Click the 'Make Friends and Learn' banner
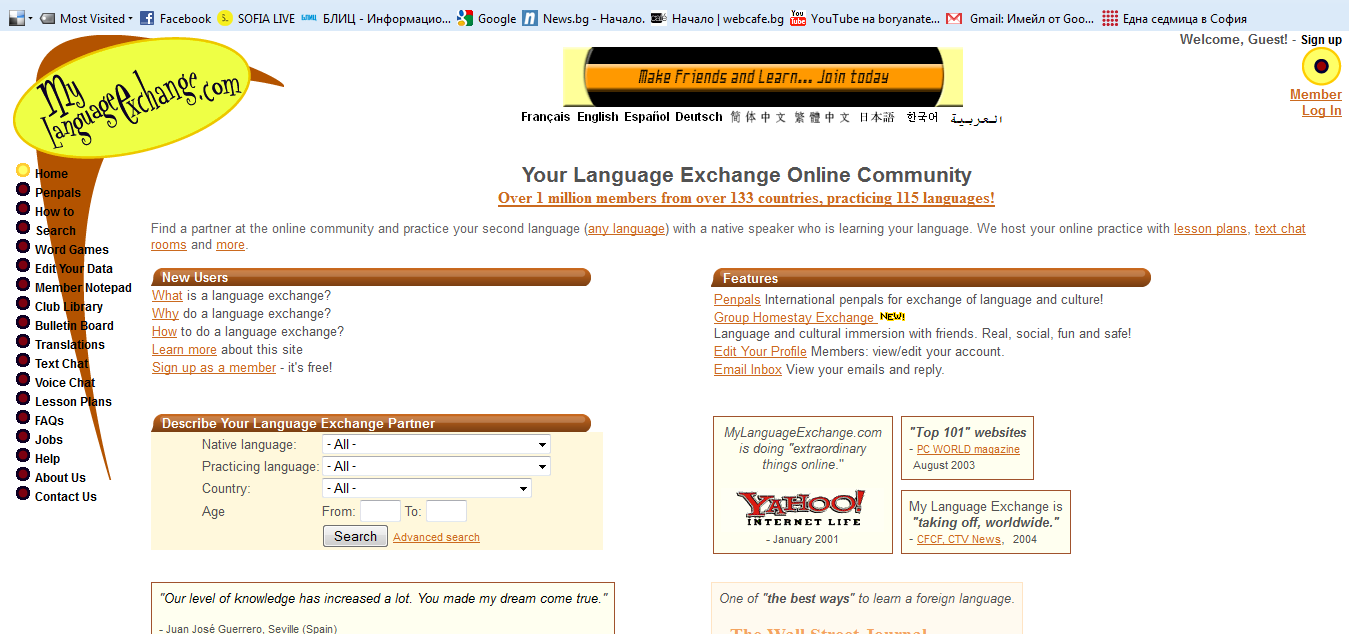This screenshot has height=634, width=1349. (x=763, y=77)
